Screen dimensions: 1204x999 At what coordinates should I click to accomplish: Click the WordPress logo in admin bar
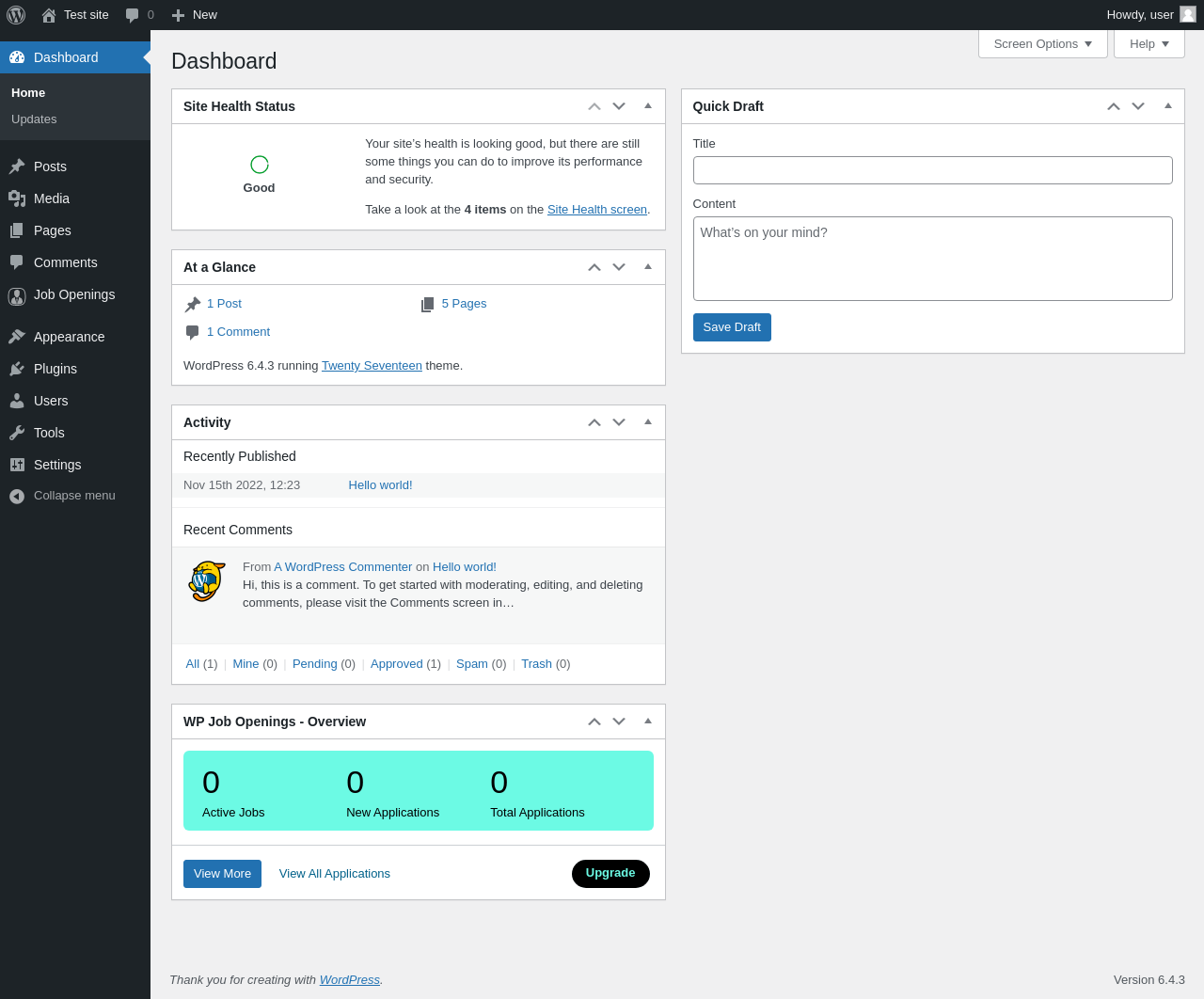point(16,15)
